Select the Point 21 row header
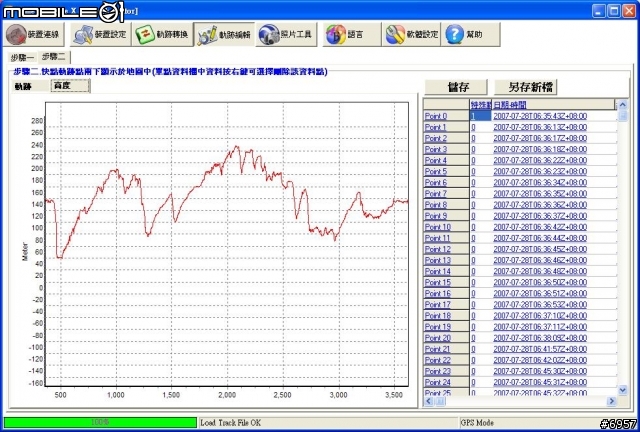This screenshot has height=432, width=640. pyautogui.click(x=446, y=349)
